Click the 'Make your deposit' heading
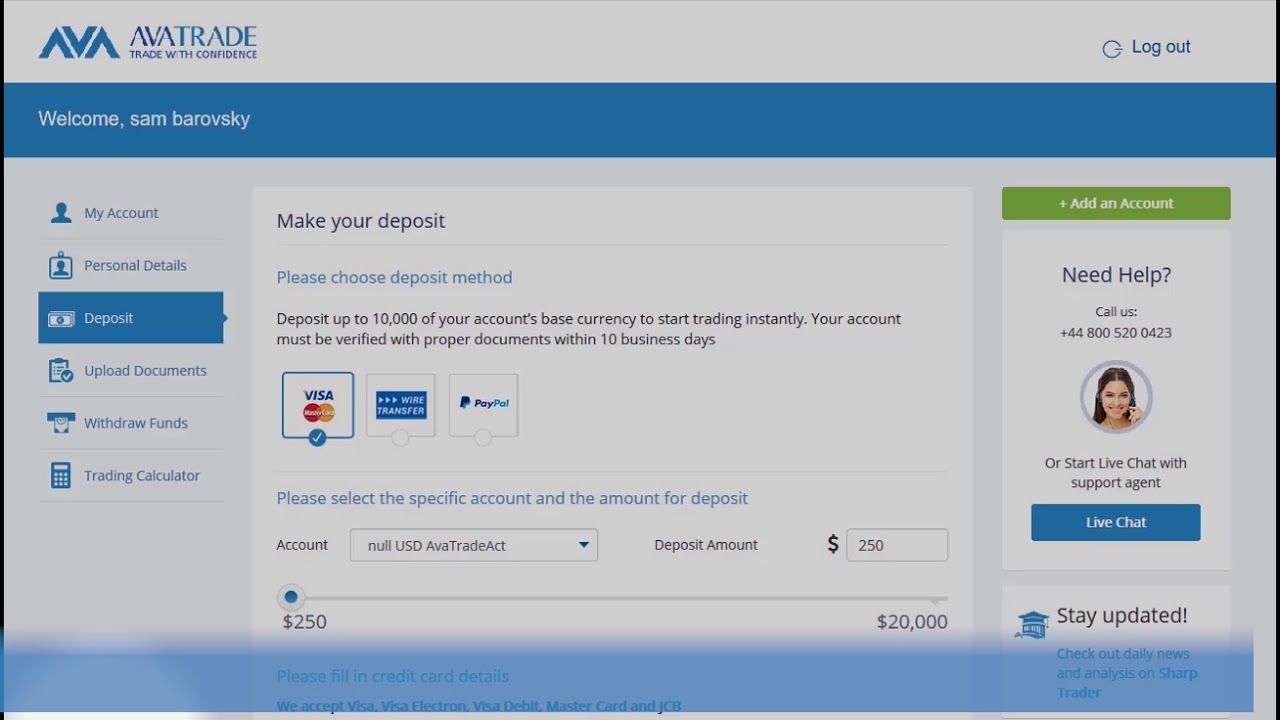The image size is (1280, 720). tap(361, 221)
